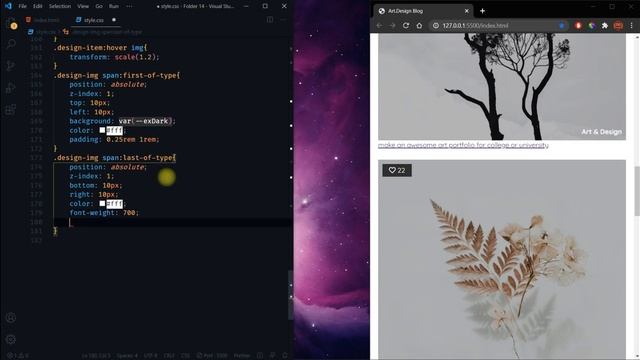640x360 pixels.
Task: Click the padding: 0.25rem 1rem line
Action: coord(114,139)
